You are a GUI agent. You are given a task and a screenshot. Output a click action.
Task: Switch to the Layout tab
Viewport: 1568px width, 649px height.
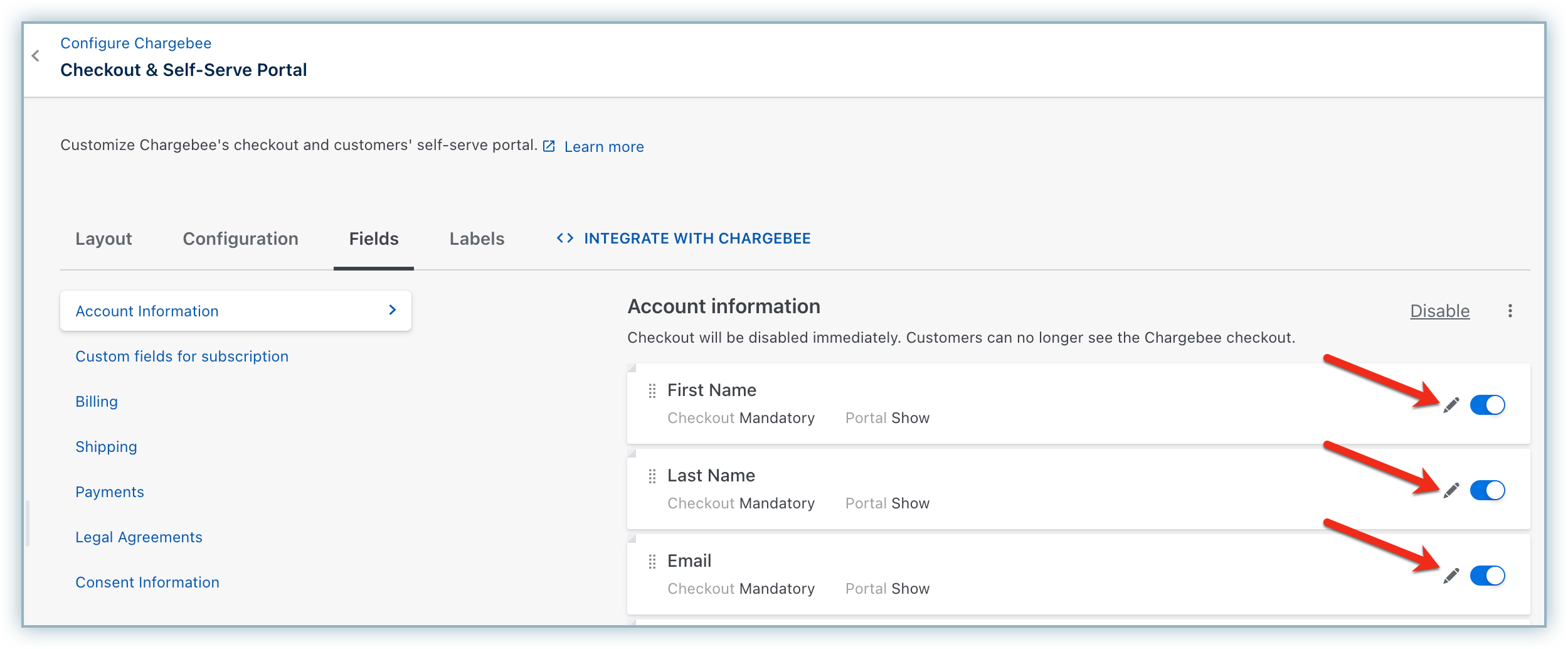coord(103,239)
